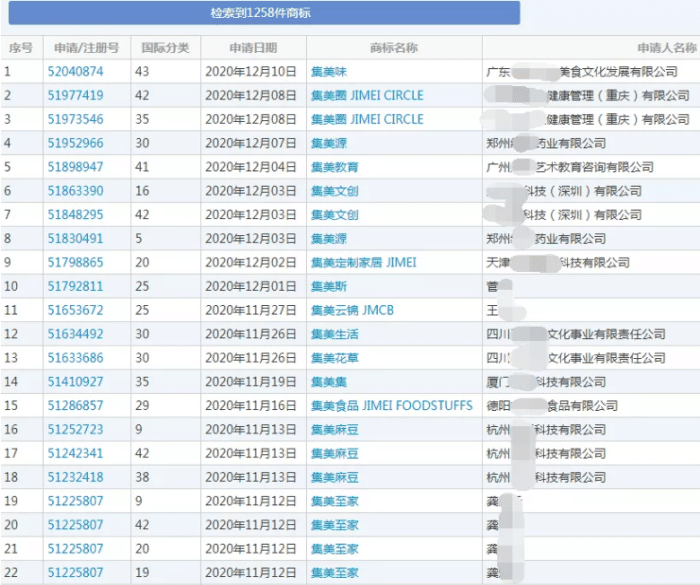The image size is (700, 585).
Task: Select class 41 in the 集美教育 row
Action: tap(142, 167)
